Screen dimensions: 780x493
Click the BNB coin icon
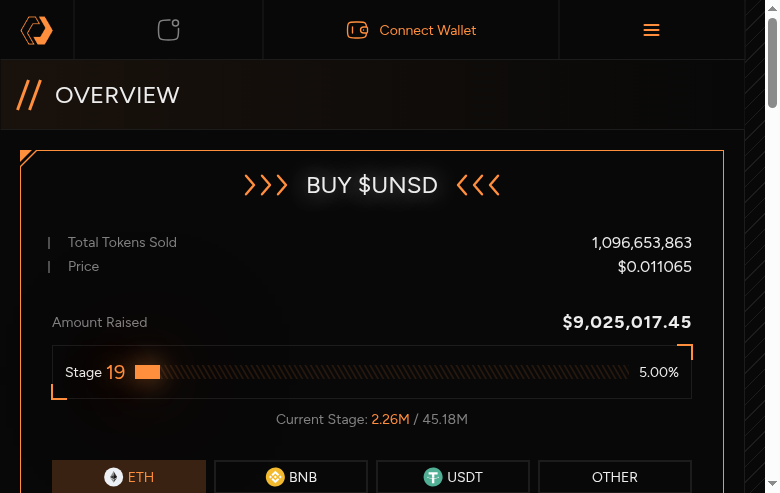275,477
